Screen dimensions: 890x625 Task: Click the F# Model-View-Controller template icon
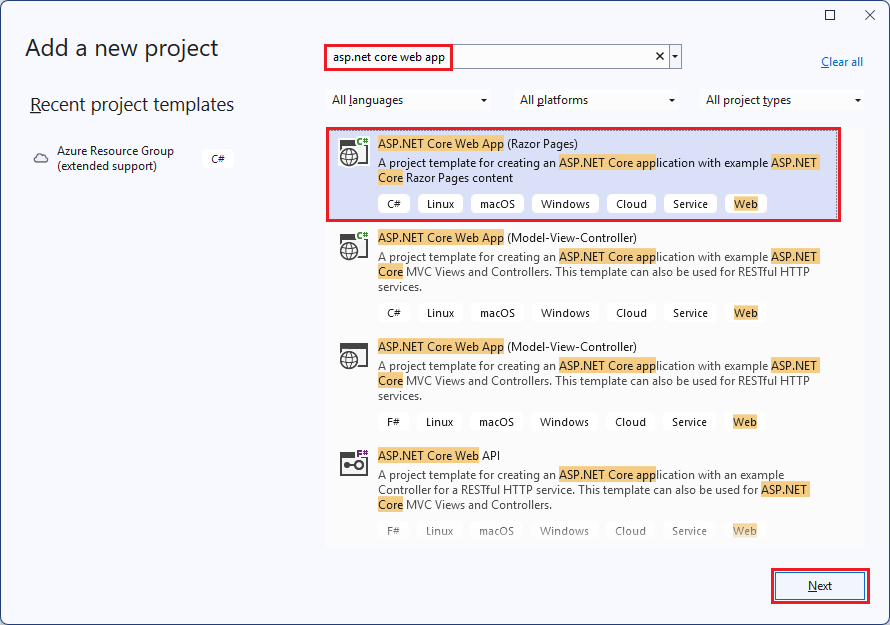coord(353,355)
